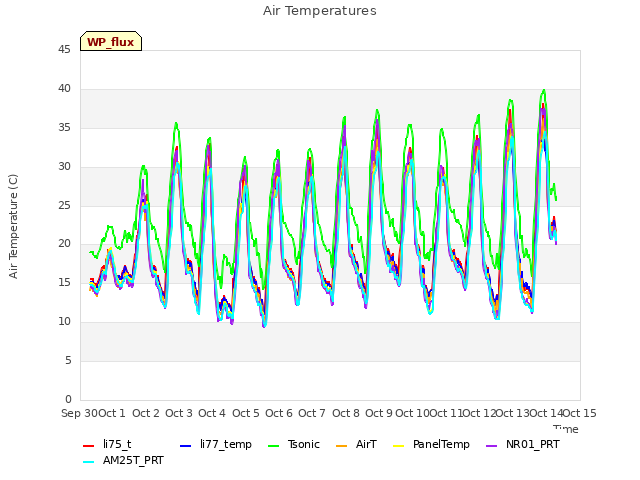
Task: Toggle the li77_temp legend entry
Action: (216, 444)
